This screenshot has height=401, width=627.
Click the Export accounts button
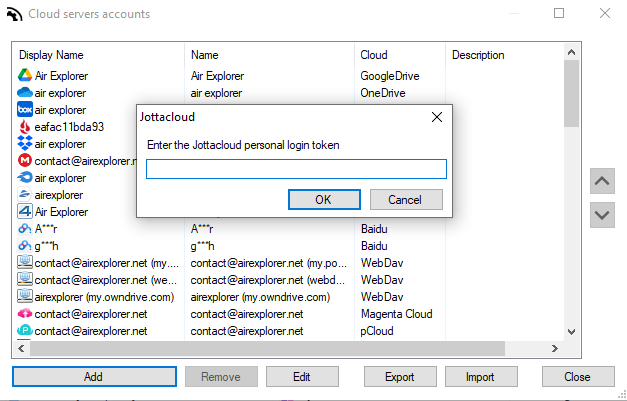[400, 377]
